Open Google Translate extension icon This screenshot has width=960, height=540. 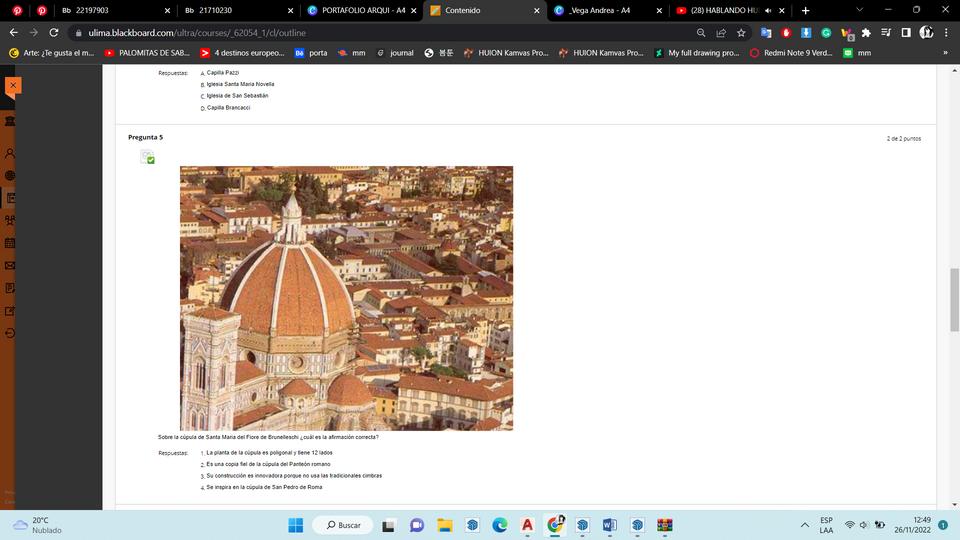point(766,32)
